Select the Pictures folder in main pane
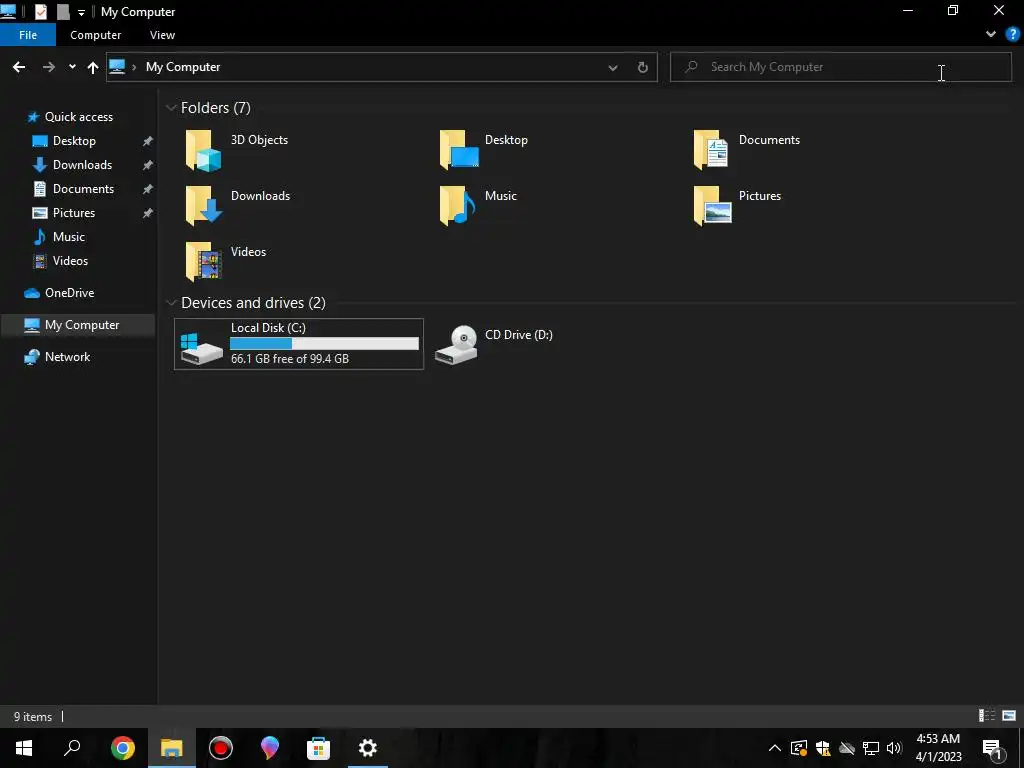1024x768 pixels. coord(737,206)
